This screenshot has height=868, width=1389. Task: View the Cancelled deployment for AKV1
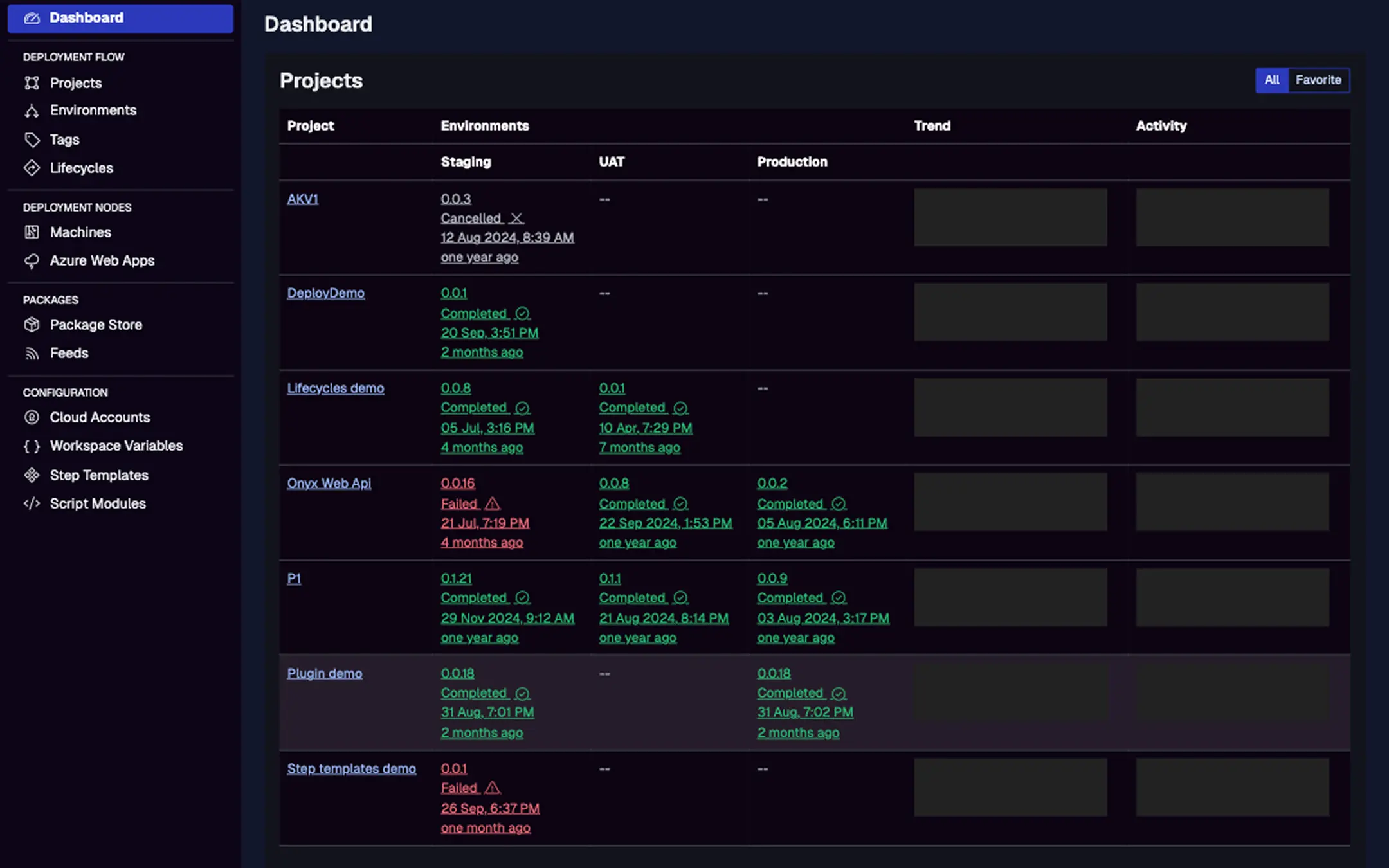click(x=471, y=218)
